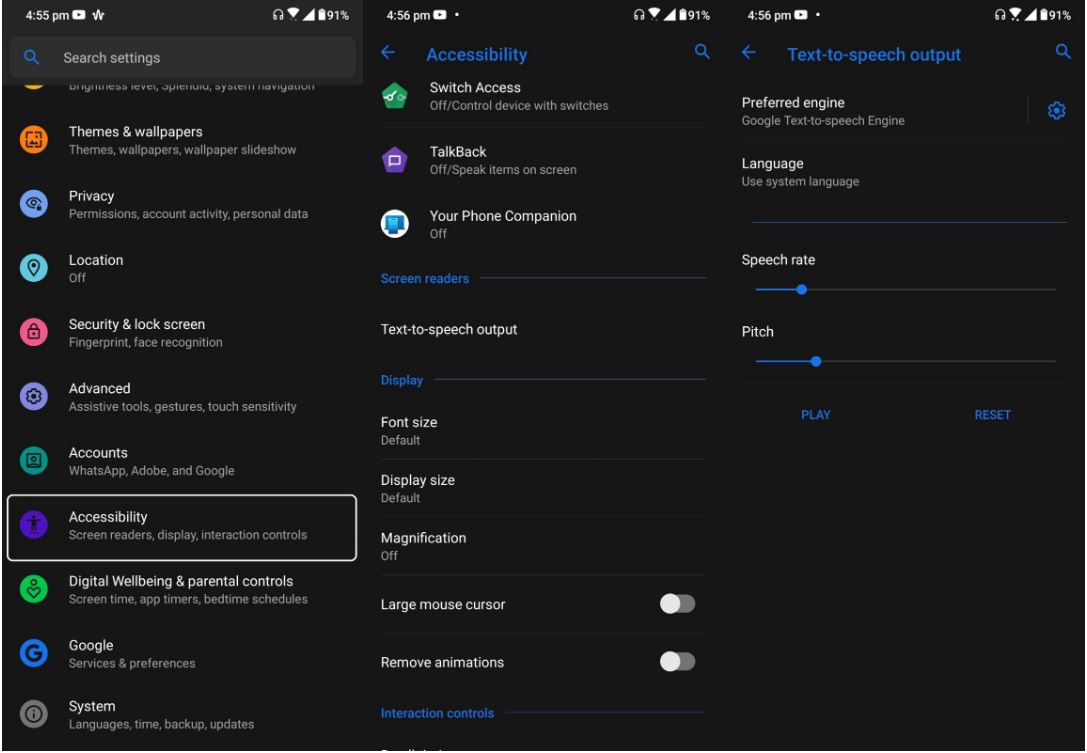Image resolution: width=1087 pixels, height=753 pixels.
Task: Tap the Your Phone Companion icon
Action: pyautogui.click(x=394, y=224)
